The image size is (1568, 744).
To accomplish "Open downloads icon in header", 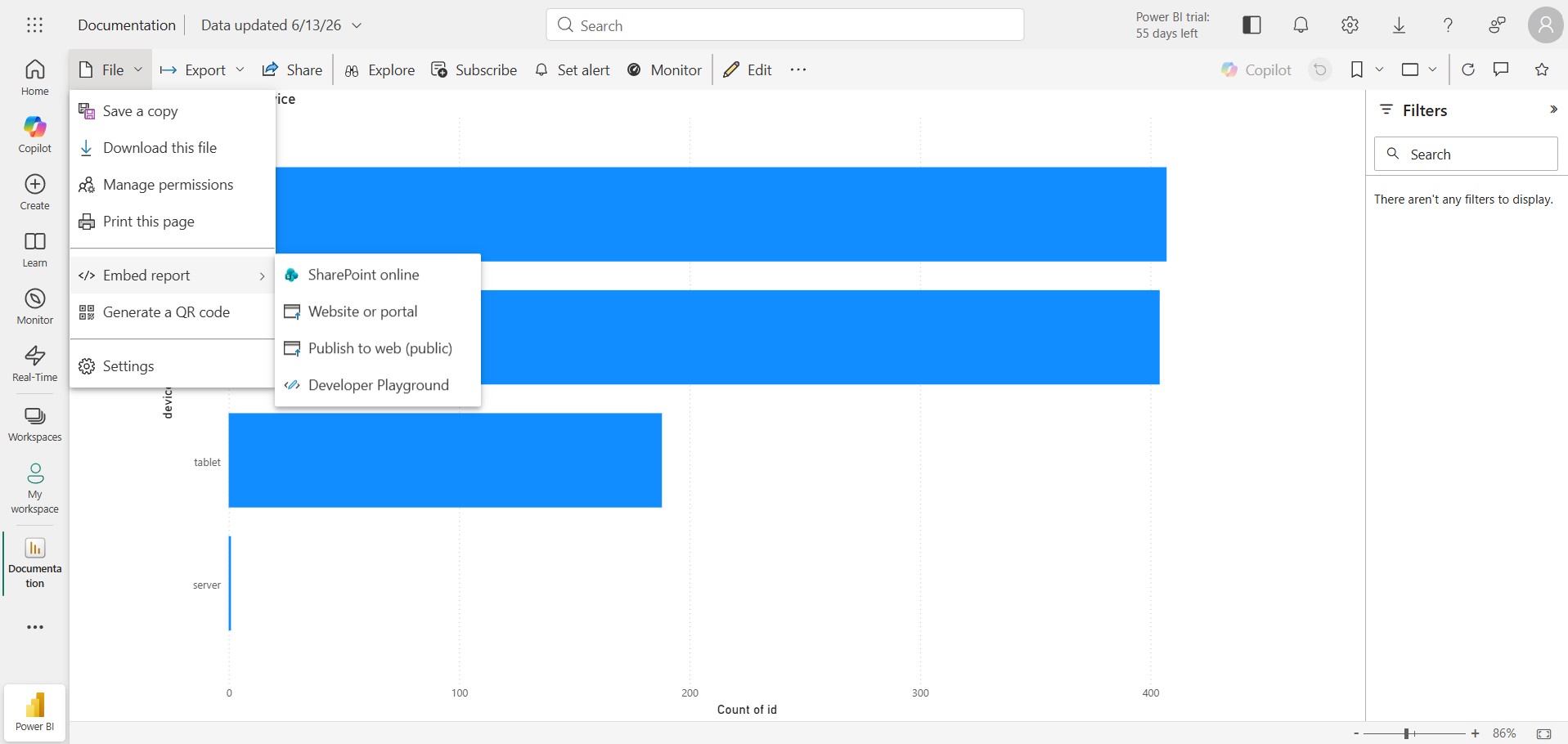I will (x=1399, y=25).
